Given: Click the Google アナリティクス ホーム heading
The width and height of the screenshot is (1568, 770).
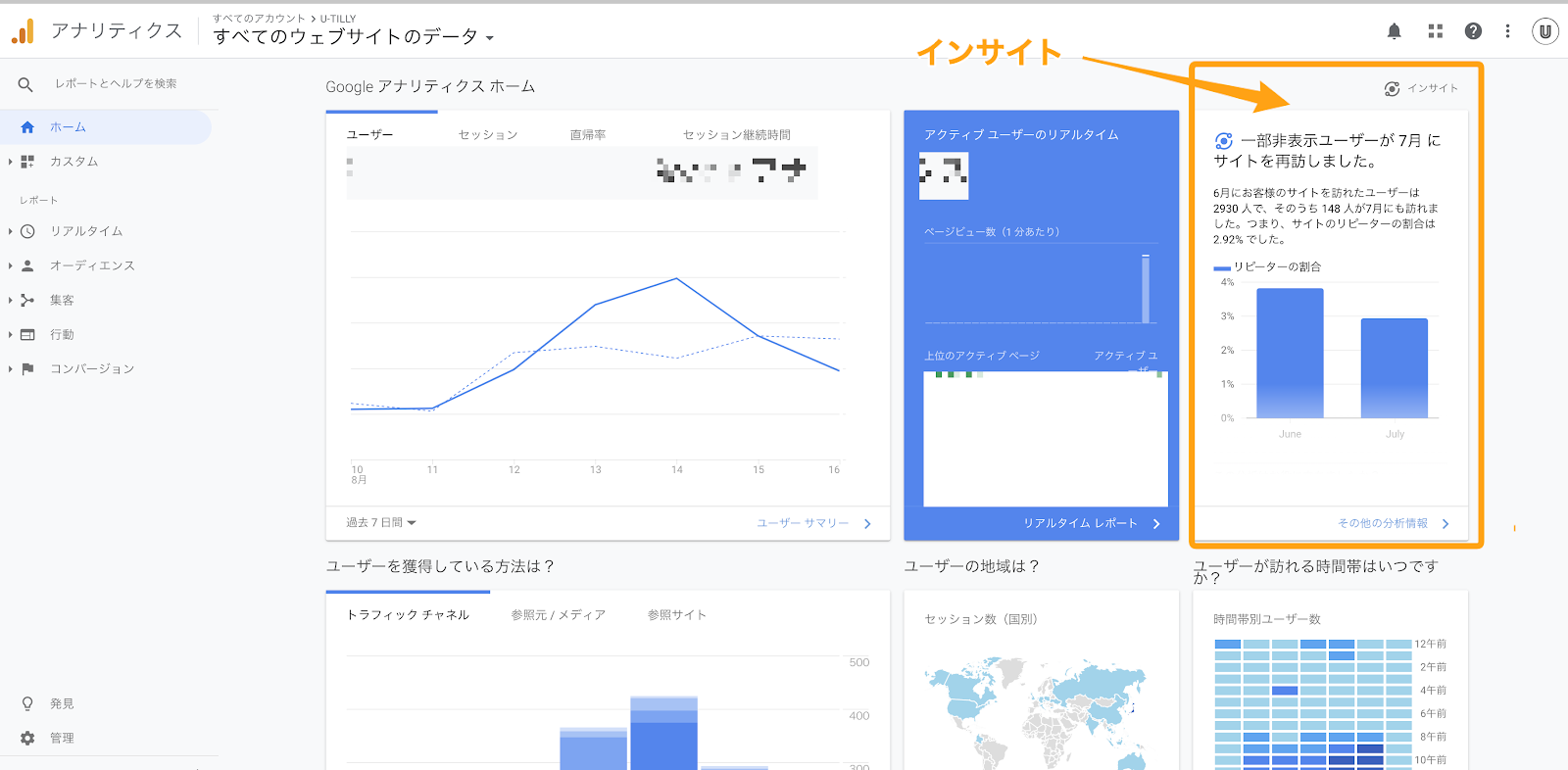Looking at the screenshot, I should pyautogui.click(x=430, y=86).
